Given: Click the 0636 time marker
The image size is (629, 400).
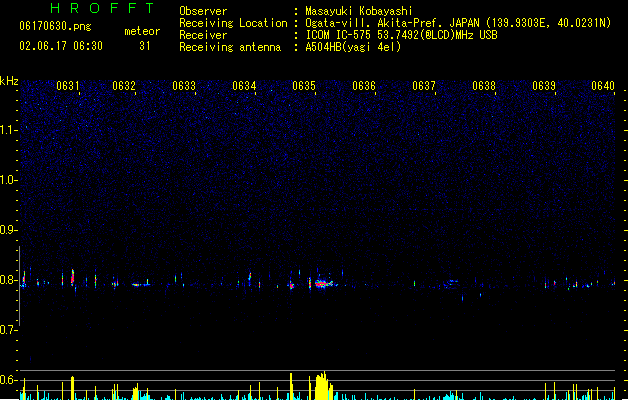Looking at the screenshot, I should pyautogui.click(x=364, y=86).
